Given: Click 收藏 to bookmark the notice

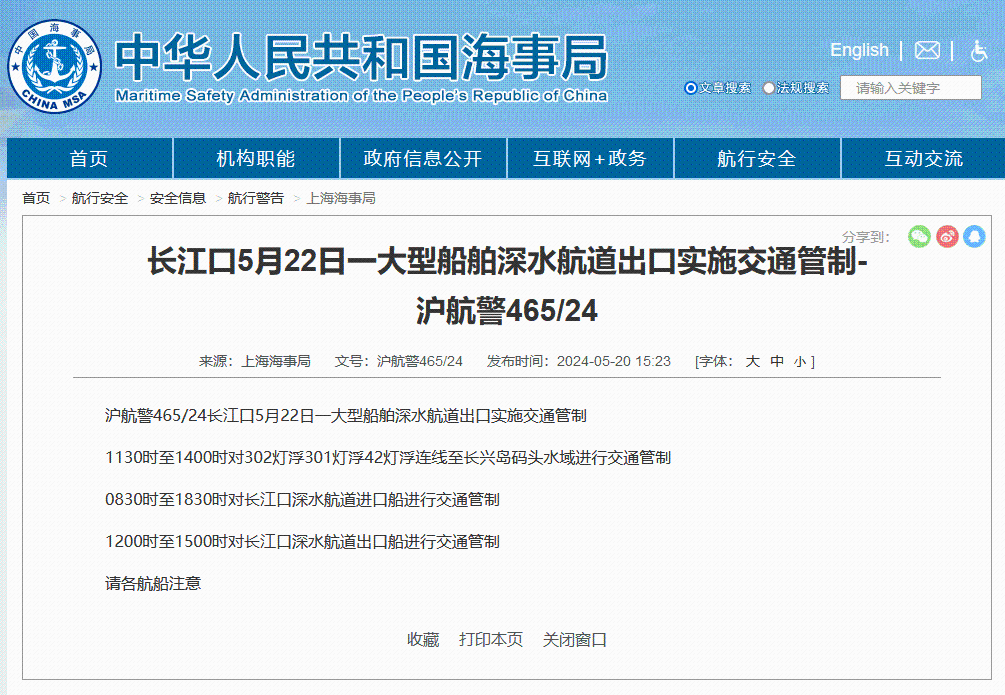Looking at the screenshot, I should [x=422, y=639].
